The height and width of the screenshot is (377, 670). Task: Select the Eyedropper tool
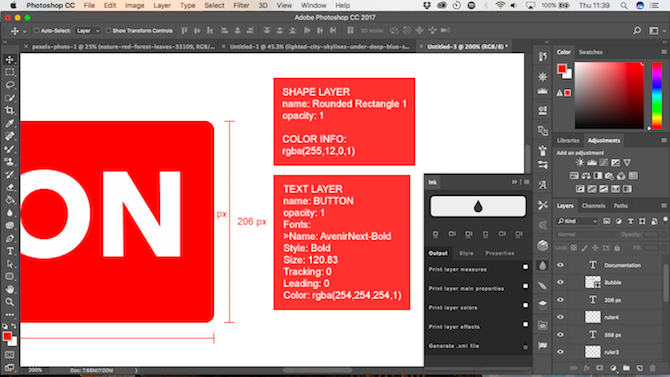[9, 124]
